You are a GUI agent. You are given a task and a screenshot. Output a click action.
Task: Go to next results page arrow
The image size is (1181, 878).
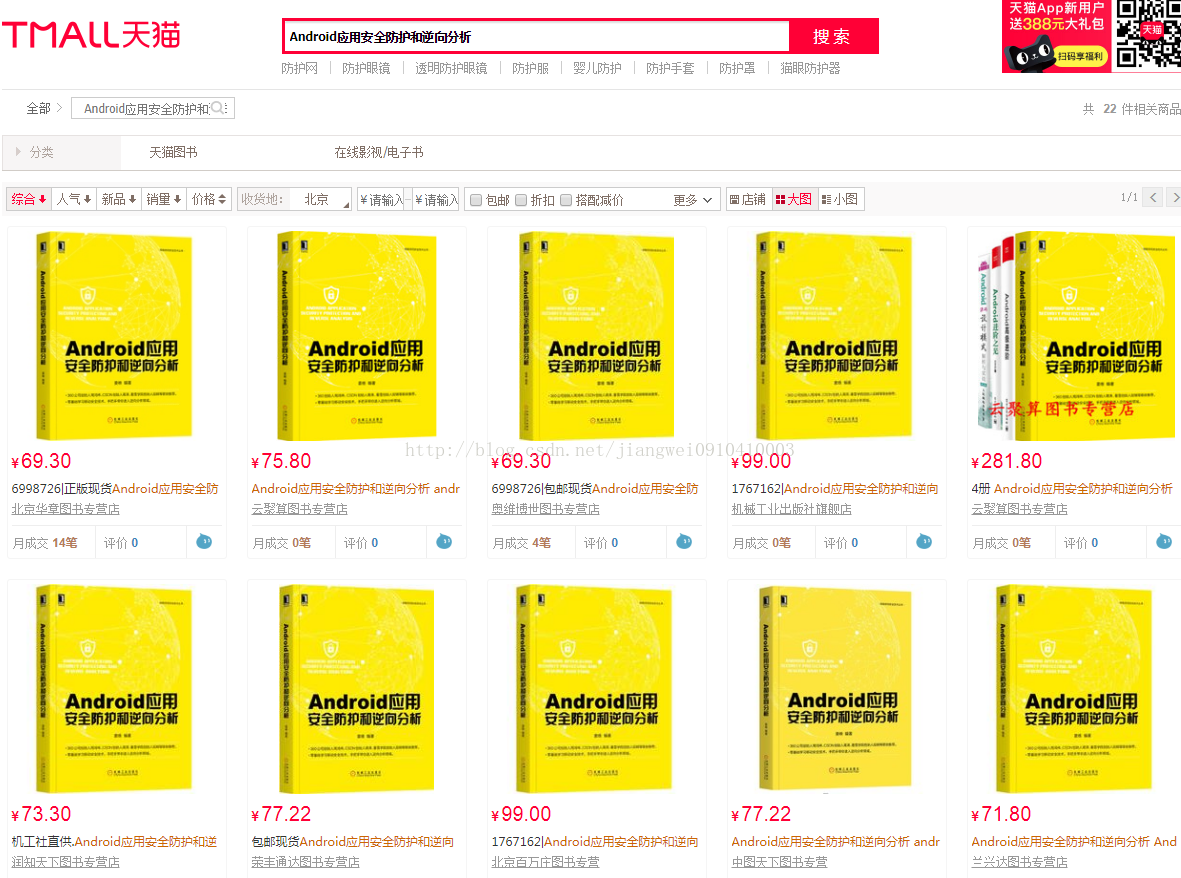[1175, 197]
